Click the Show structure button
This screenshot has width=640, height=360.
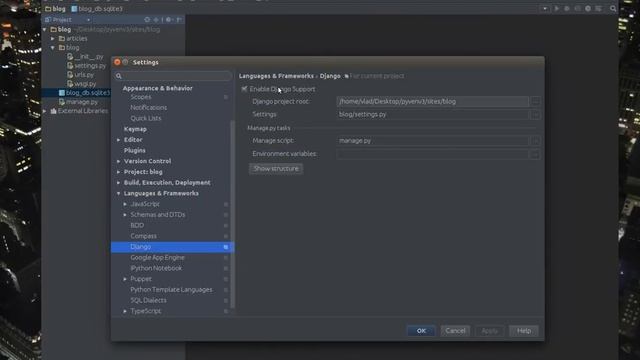pos(276,169)
